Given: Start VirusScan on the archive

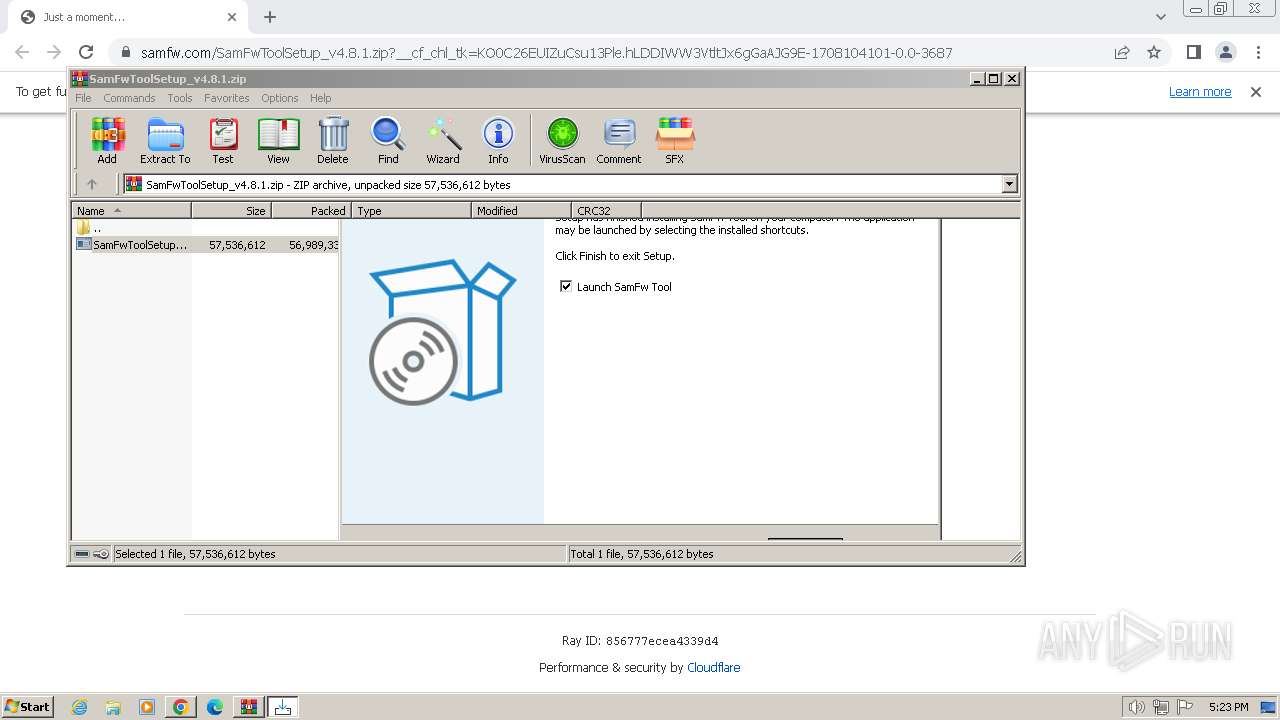Looking at the screenshot, I should tap(562, 140).
